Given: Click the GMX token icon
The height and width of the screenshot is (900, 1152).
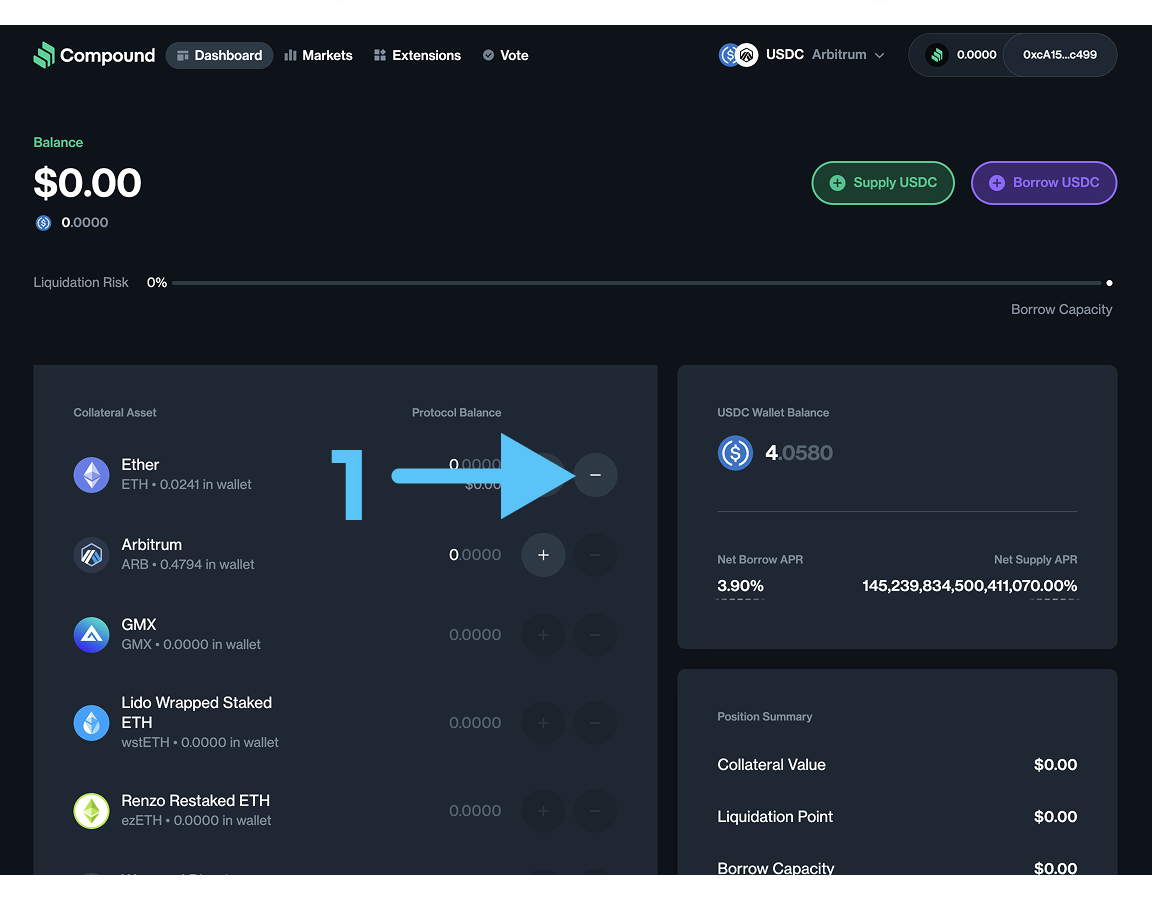Looking at the screenshot, I should pyautogui.click(x=92, y=635).
